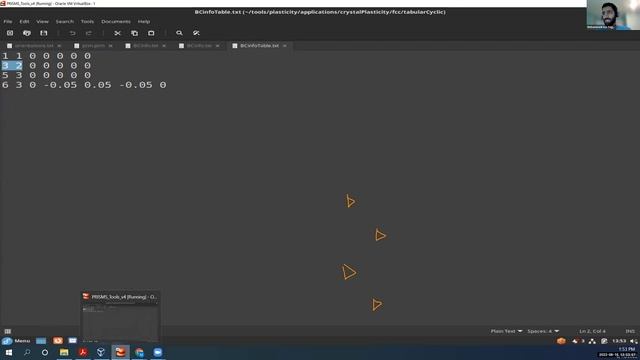The image size is (640, 360).
Task: Open the Documents menu
Action: pos(116,21)
